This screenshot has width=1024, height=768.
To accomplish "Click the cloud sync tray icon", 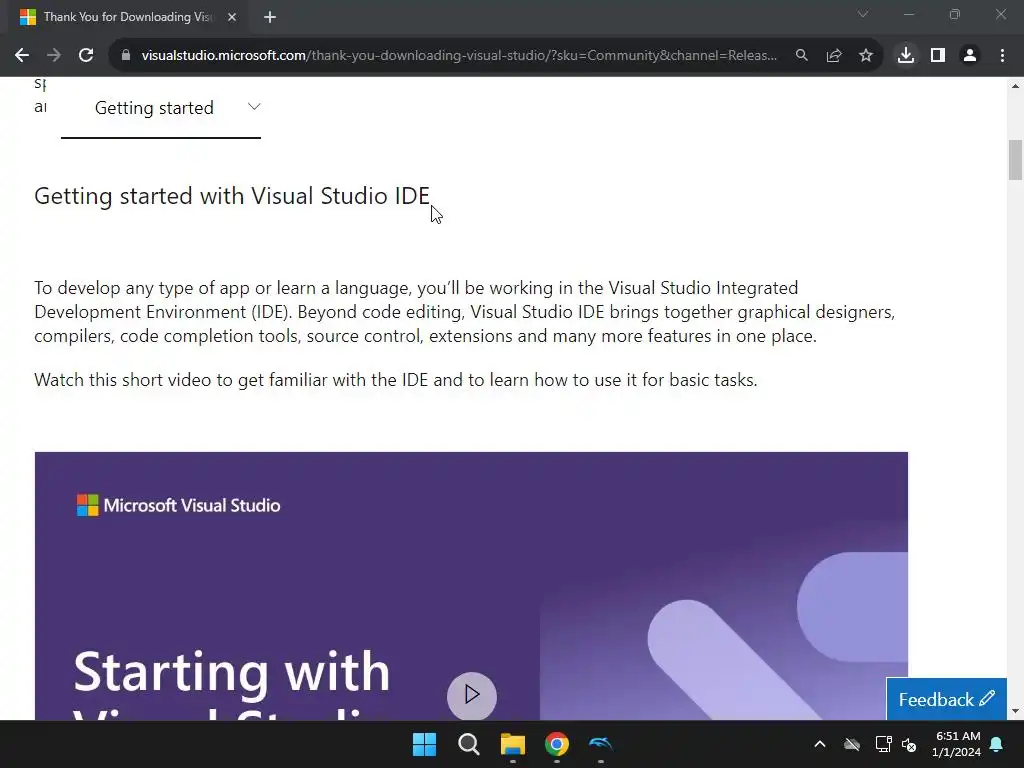I will [x=852, y=744].
